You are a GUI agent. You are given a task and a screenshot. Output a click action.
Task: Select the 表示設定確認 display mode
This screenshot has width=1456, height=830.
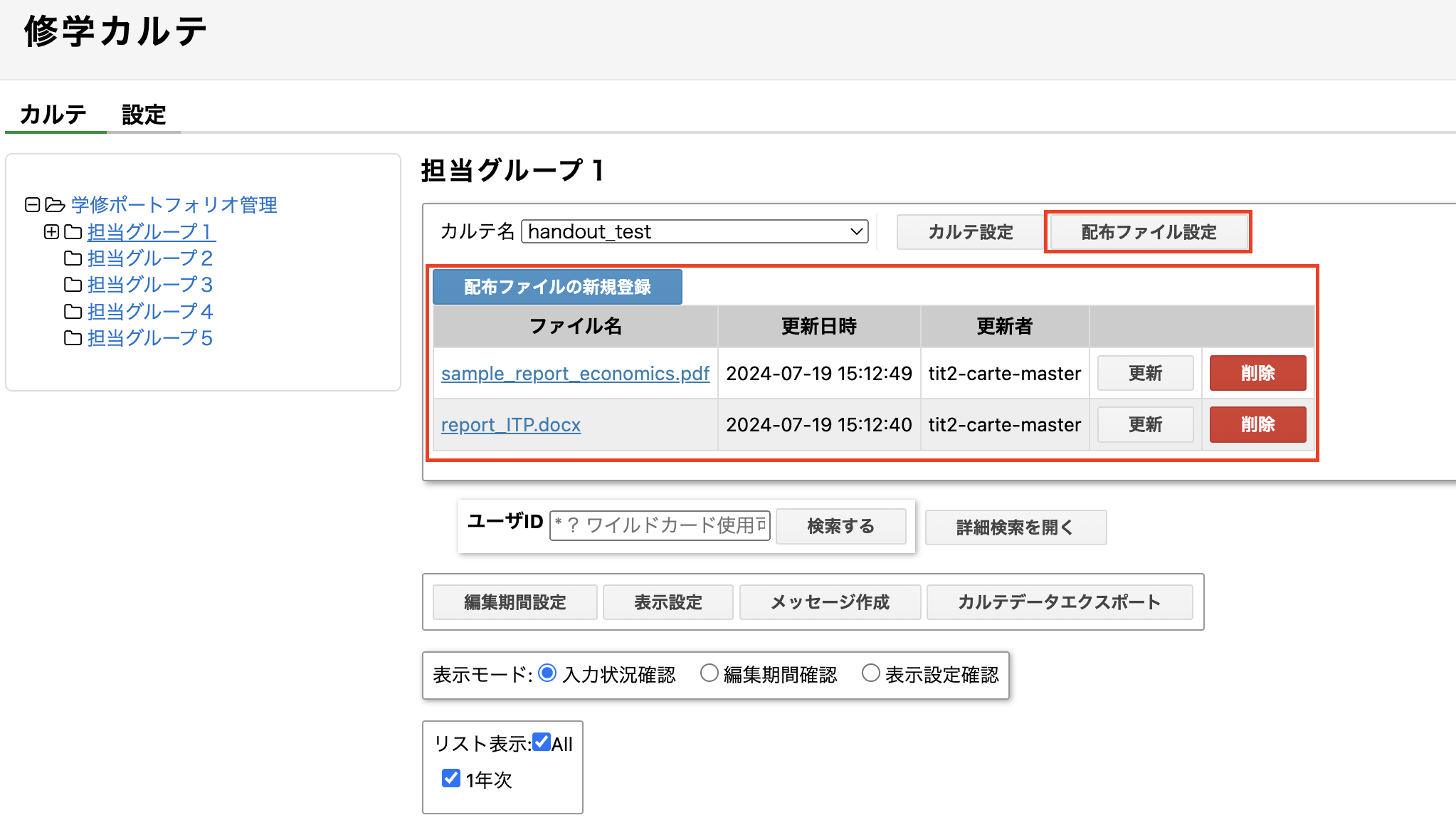870,673
